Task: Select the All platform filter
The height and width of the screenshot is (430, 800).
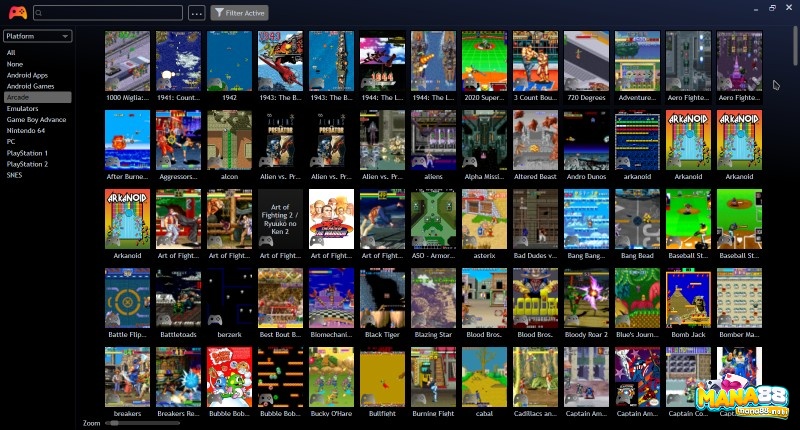Action: pos(11,53)
